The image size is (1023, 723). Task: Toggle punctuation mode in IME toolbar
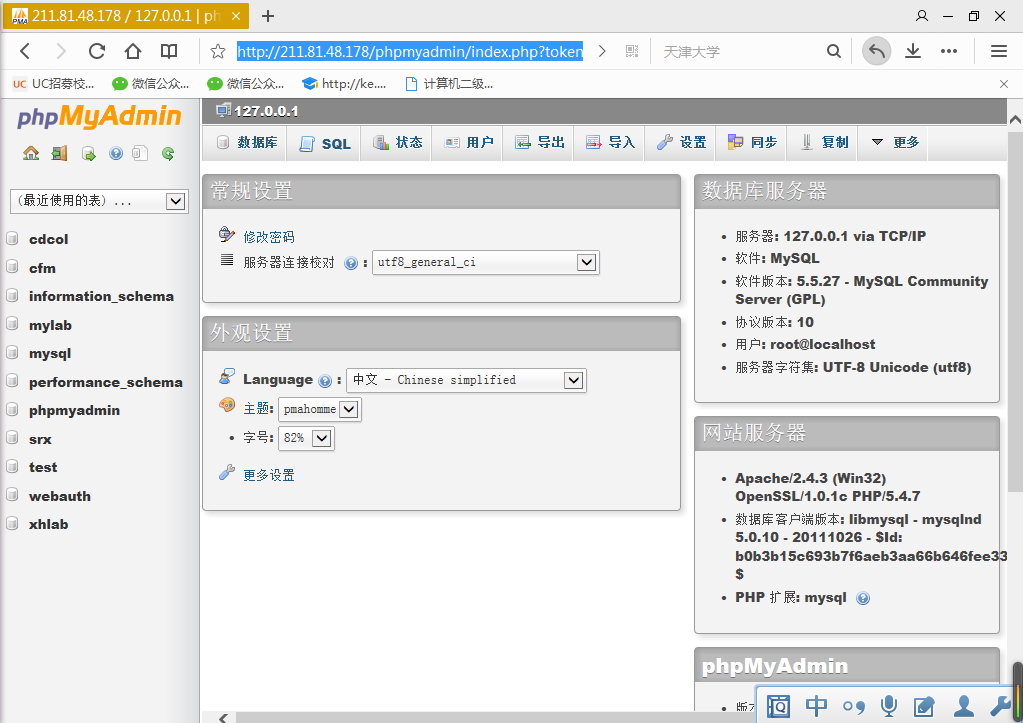pos(853,706)
